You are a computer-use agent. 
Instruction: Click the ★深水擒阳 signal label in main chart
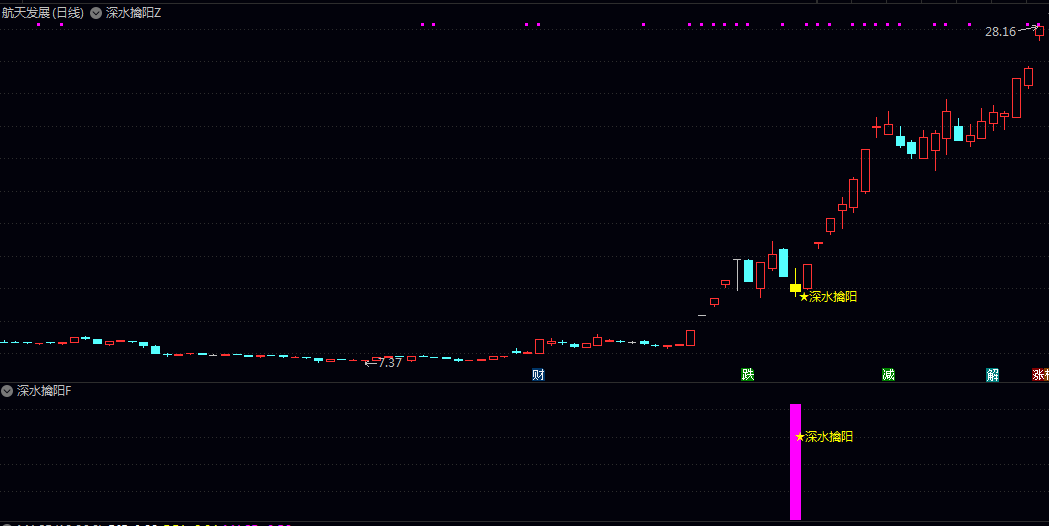(828, 296)
